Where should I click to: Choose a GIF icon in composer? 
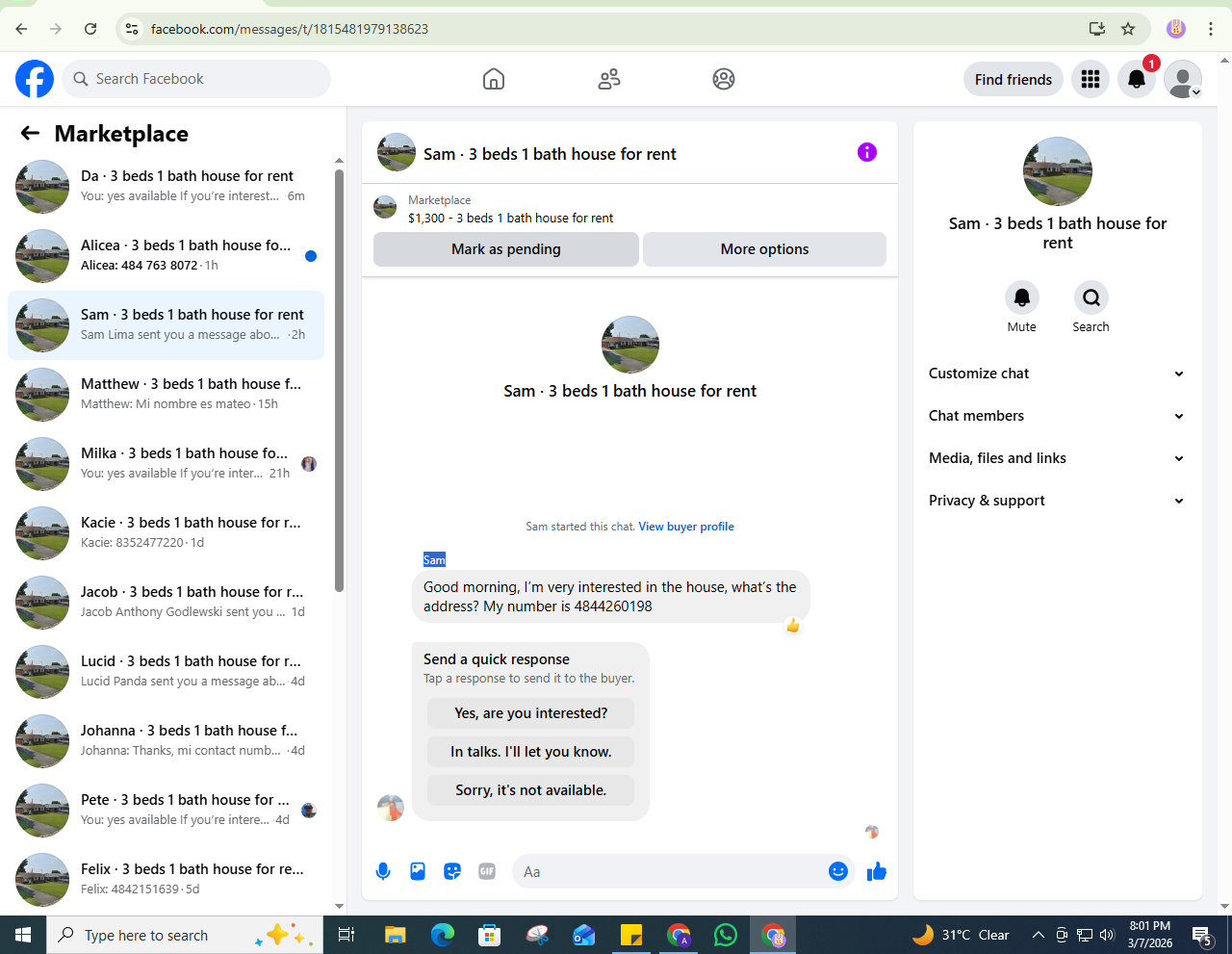487,871
